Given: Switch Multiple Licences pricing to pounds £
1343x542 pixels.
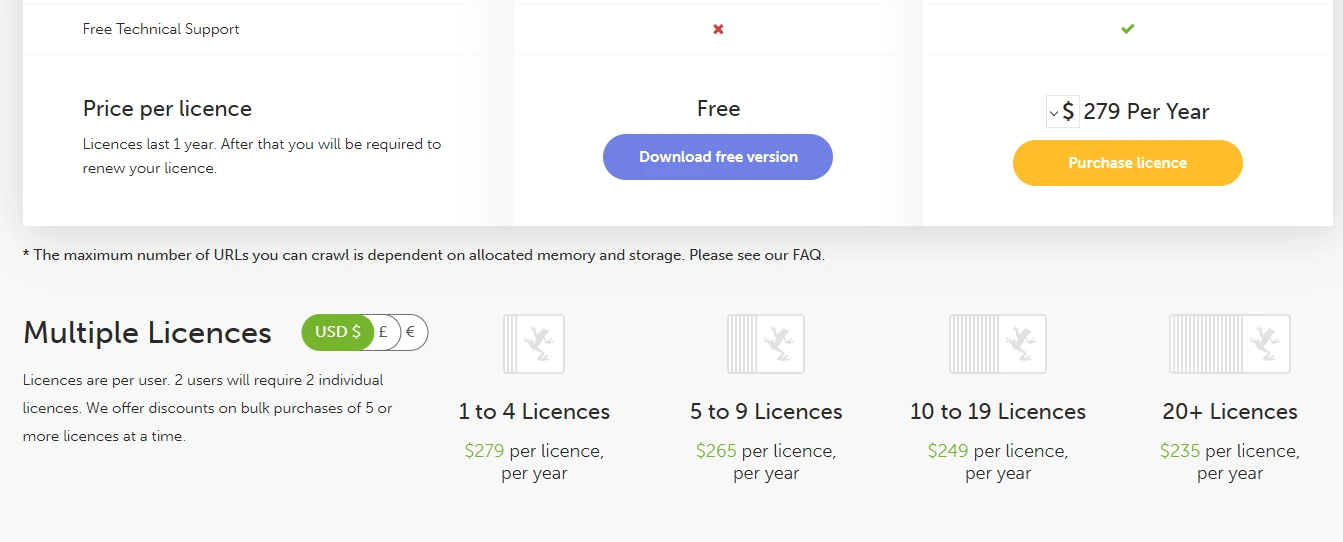Looking at the screenshot, I should coord(383,332).
